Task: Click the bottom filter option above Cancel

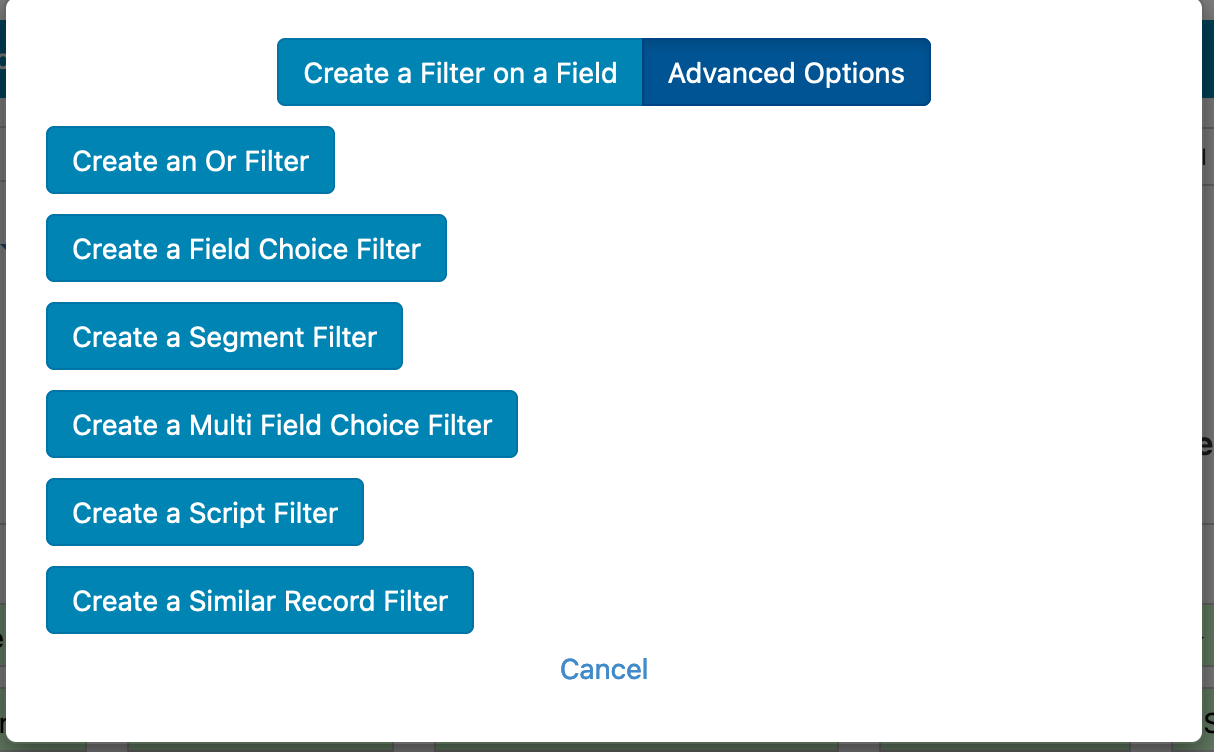Action: tap(259, 600)
